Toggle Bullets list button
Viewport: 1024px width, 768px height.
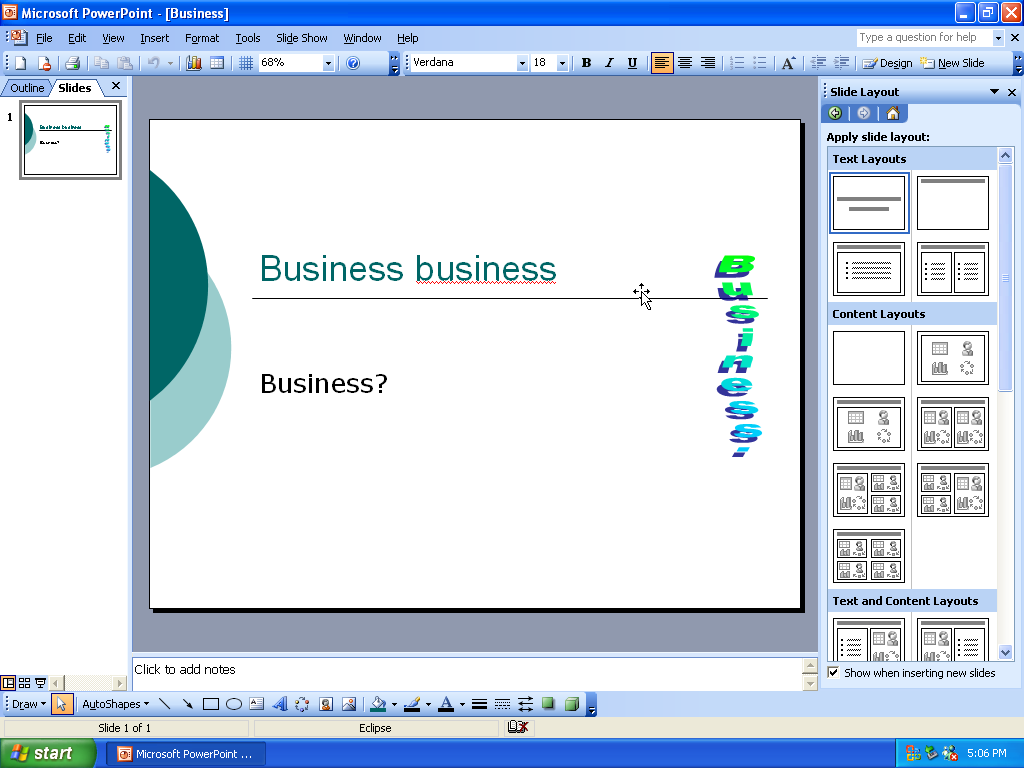click(760, 63)
